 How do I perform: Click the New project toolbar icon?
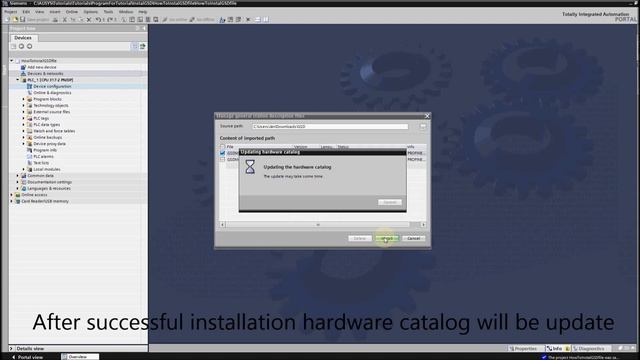click(8, 20)
